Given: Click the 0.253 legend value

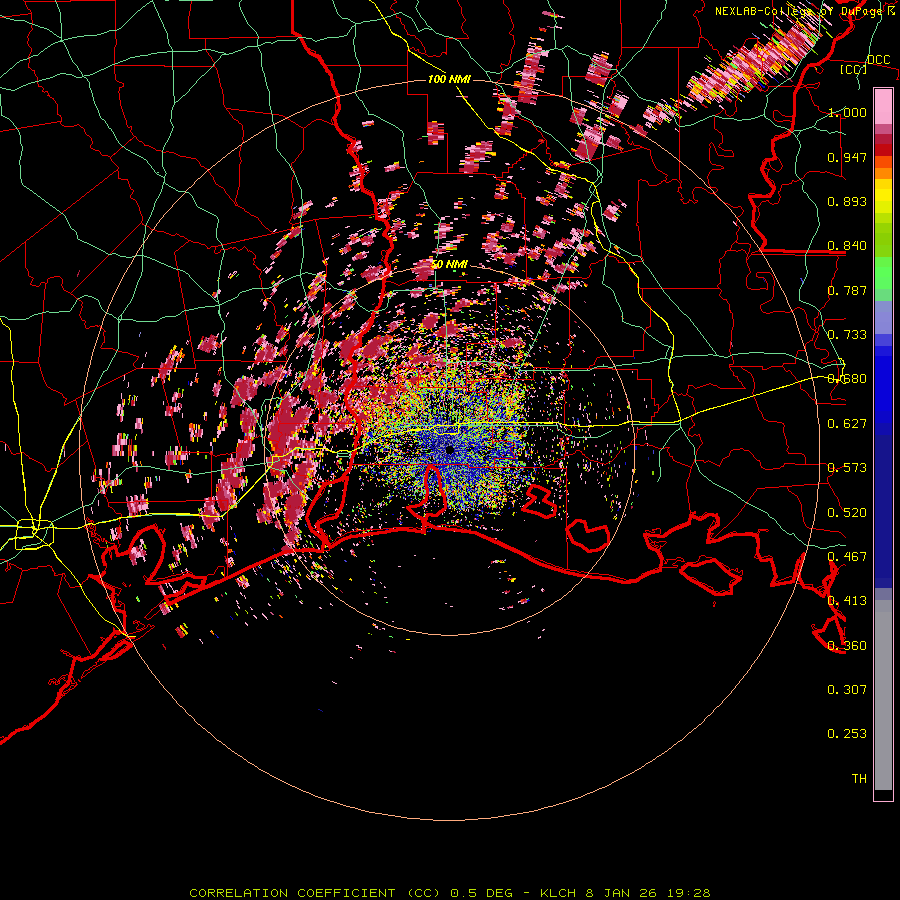Looking at the screenshot, I should tap(847, 734).
